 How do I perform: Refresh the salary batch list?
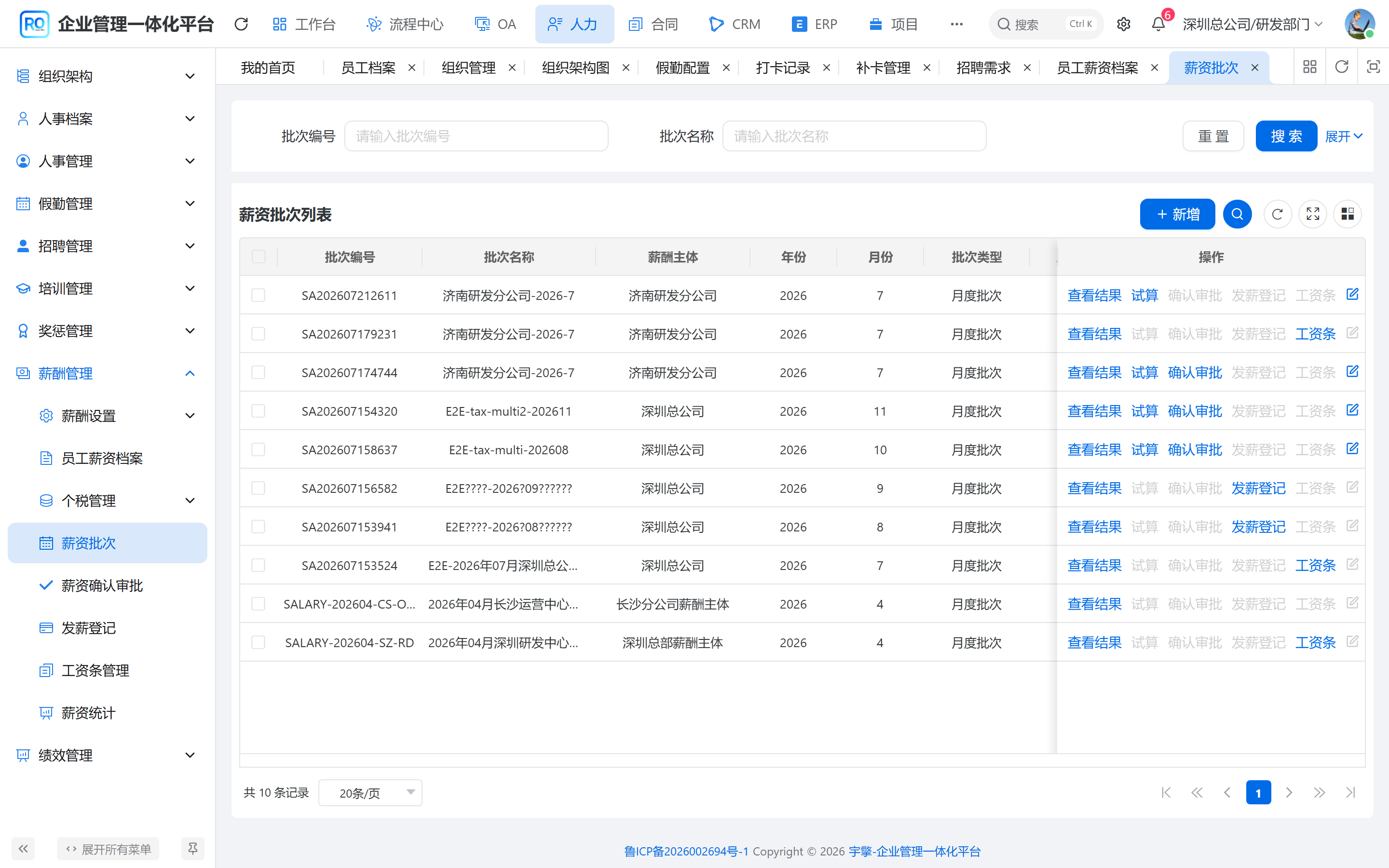coord(1277,214)
